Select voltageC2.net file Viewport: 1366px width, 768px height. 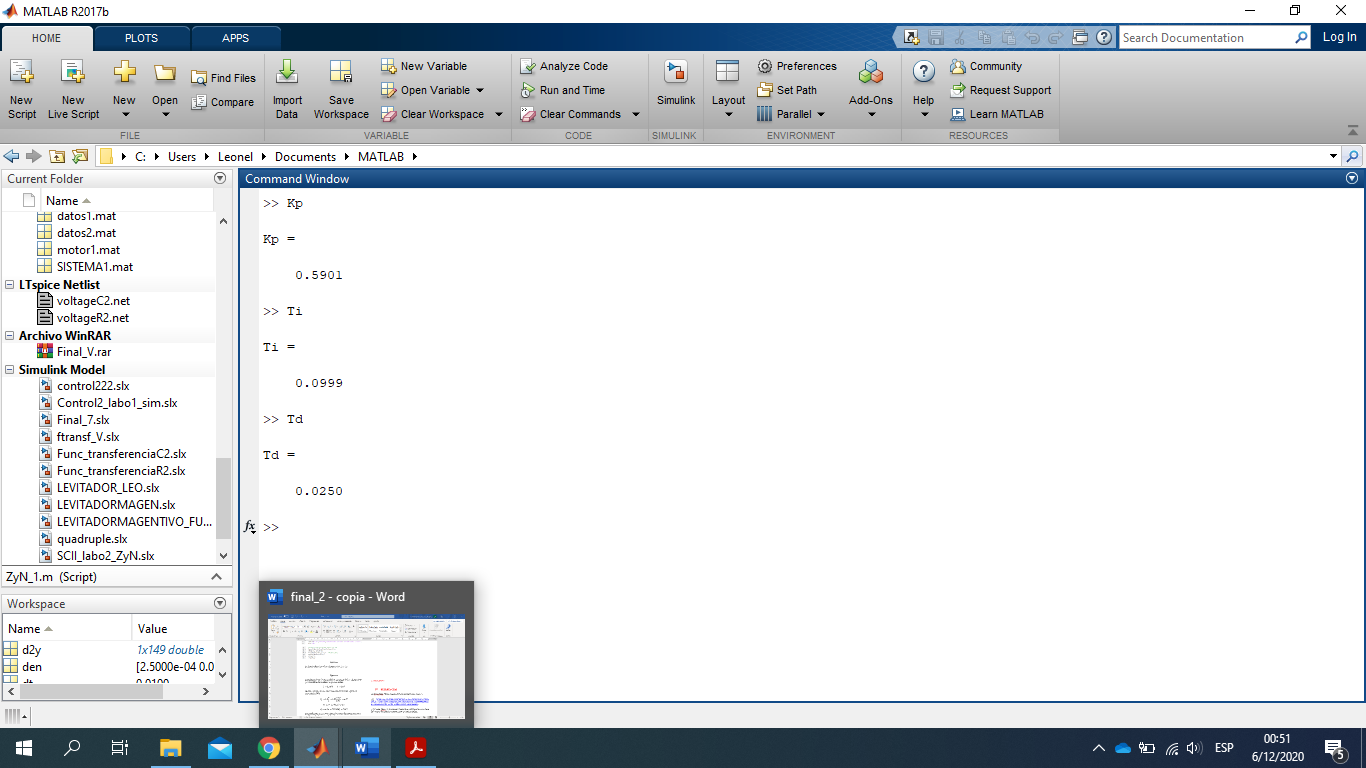93,300
